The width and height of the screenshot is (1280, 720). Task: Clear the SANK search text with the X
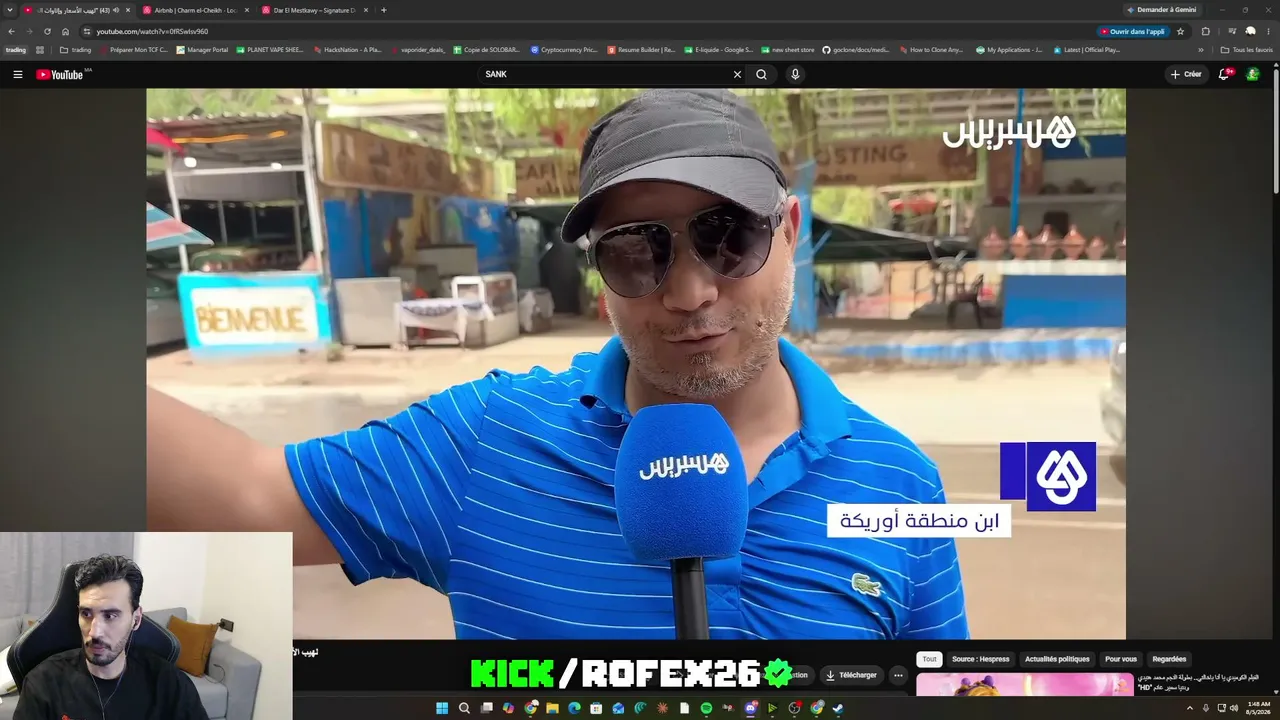[x=737, y=74]
